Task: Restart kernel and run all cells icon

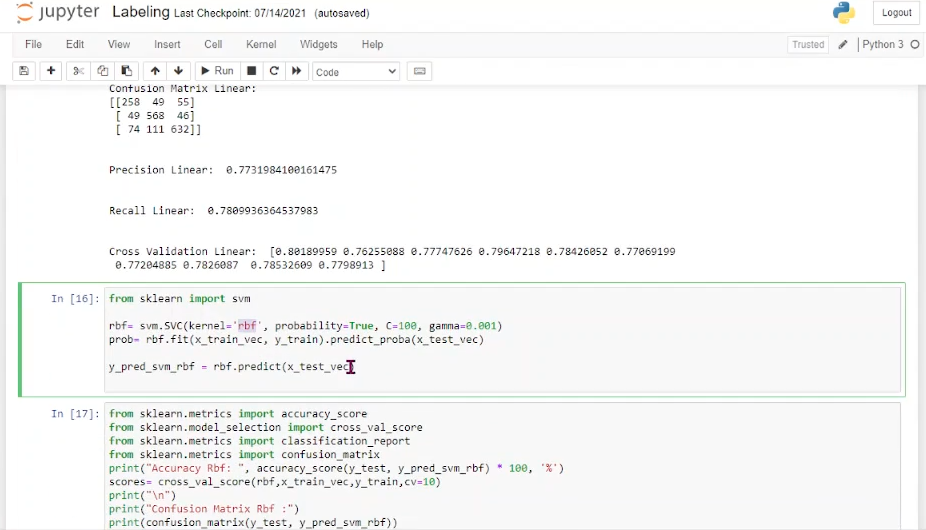Action: (x=296, y=71)
